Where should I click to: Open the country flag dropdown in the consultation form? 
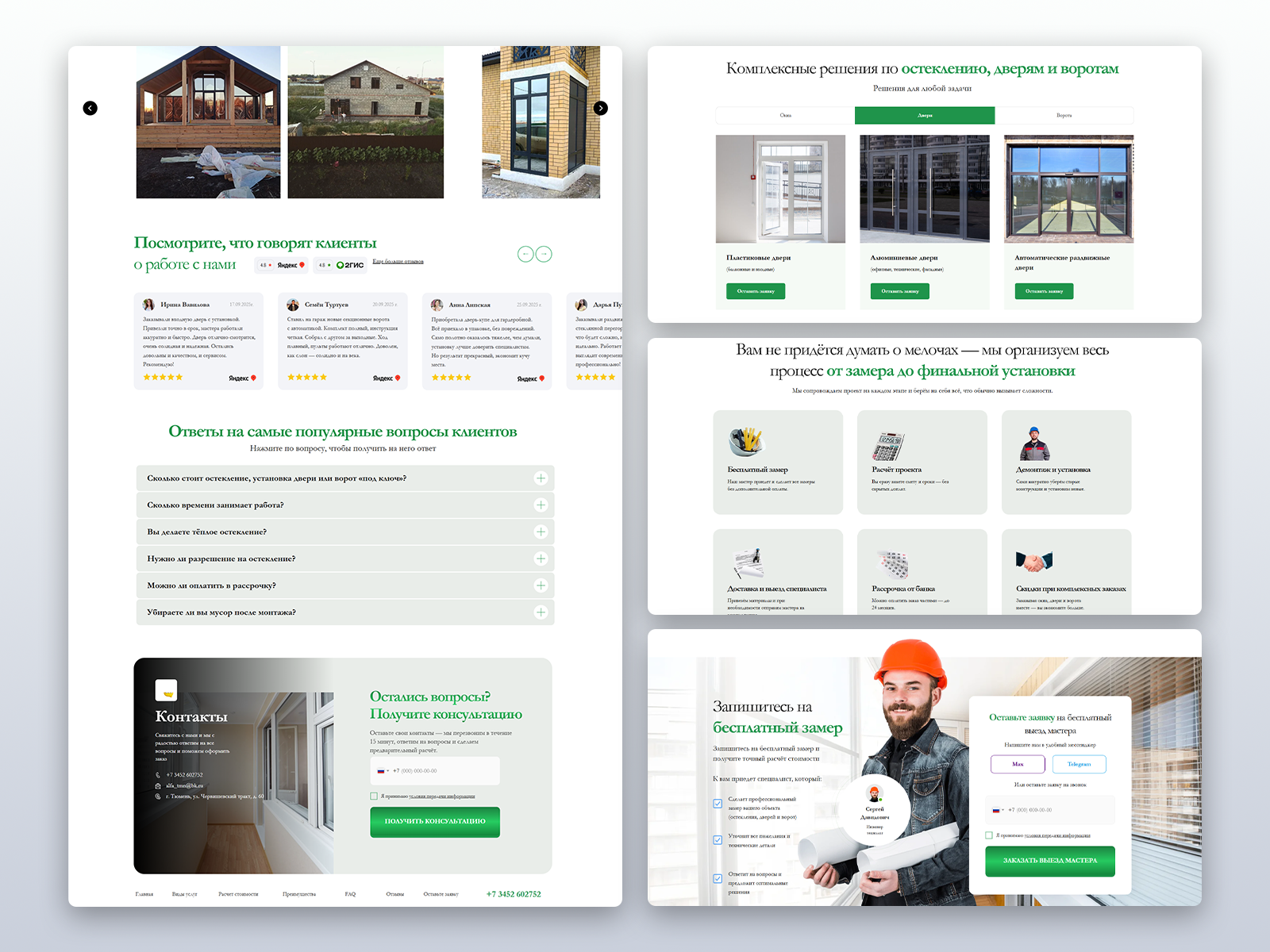(x=383, y=771)
